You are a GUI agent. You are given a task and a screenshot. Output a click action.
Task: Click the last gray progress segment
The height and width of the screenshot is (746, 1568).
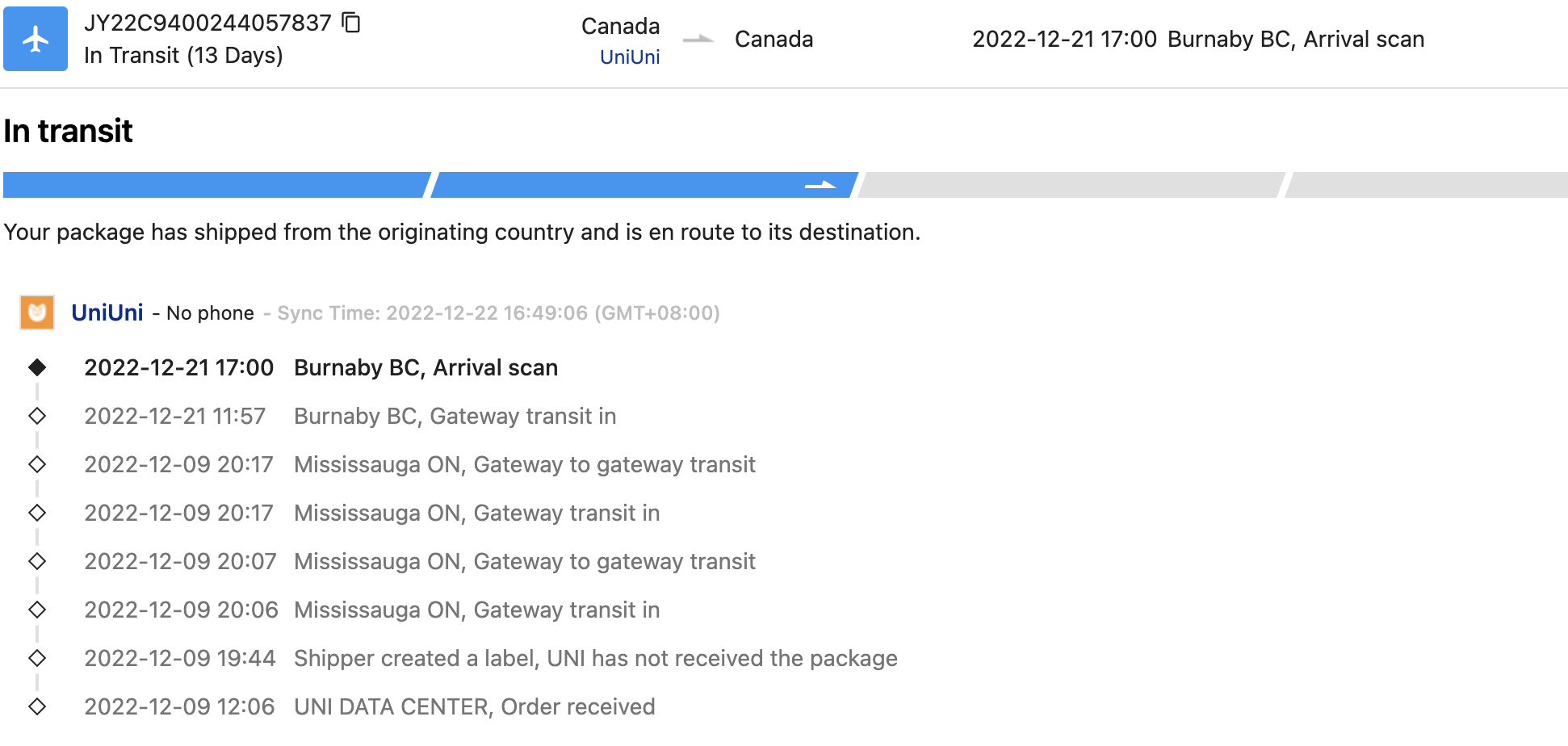(1426, 185)
